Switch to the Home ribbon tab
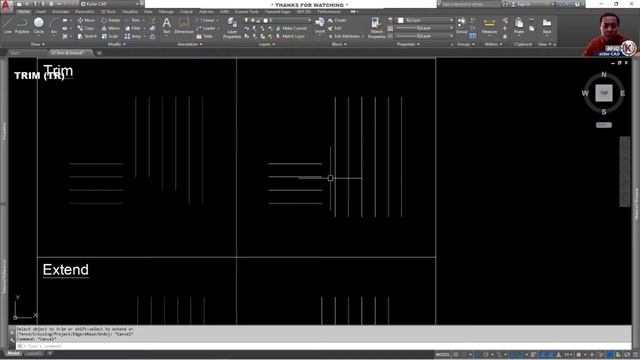The image size is (640, 360). (x=23, y=12)
